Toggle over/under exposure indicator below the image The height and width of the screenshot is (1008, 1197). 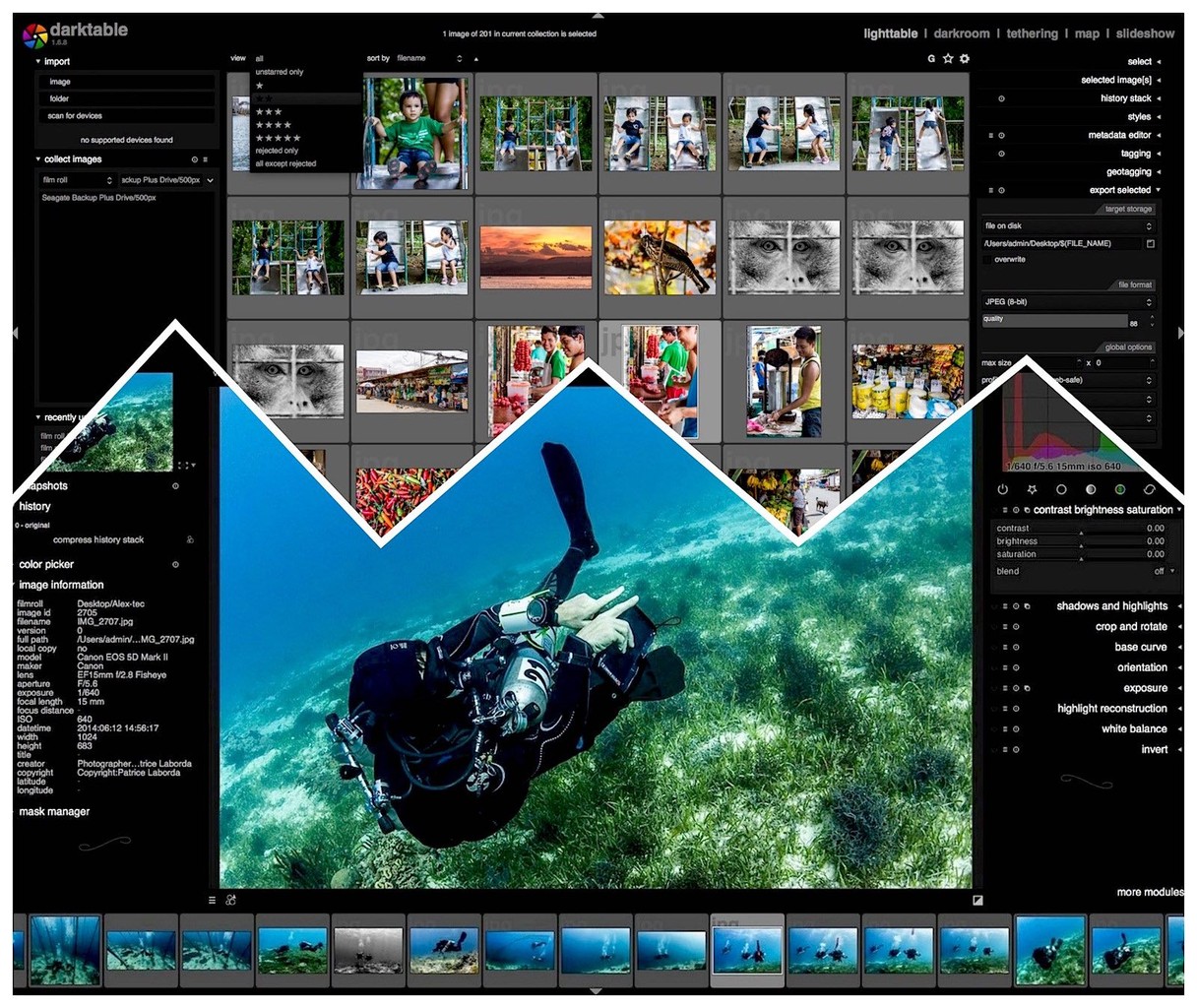click(x=977, y=900)
